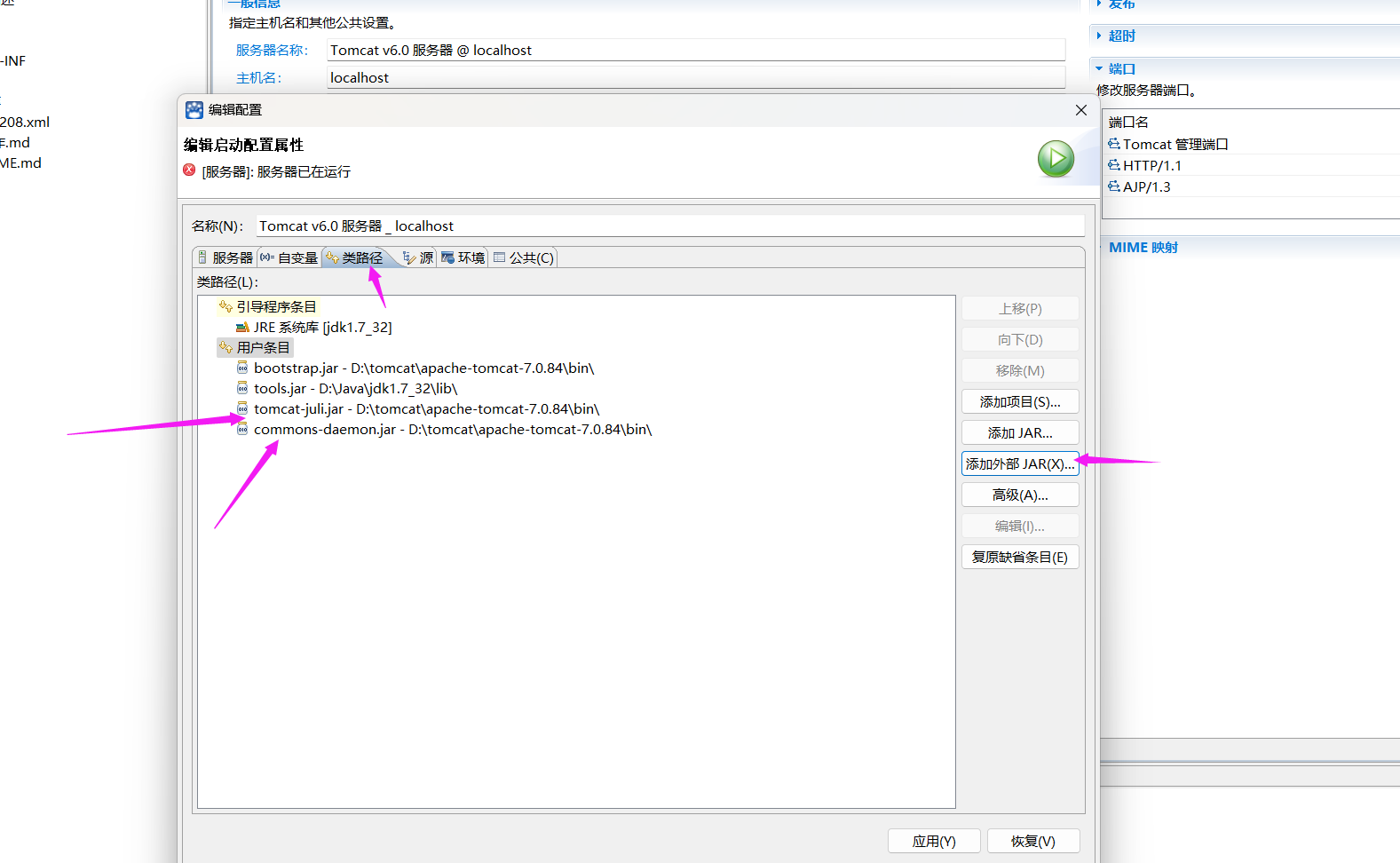Click the 用户条目 node icon
The width and height of the screenshot is (1400, 863).
click(x=225, y=347)
